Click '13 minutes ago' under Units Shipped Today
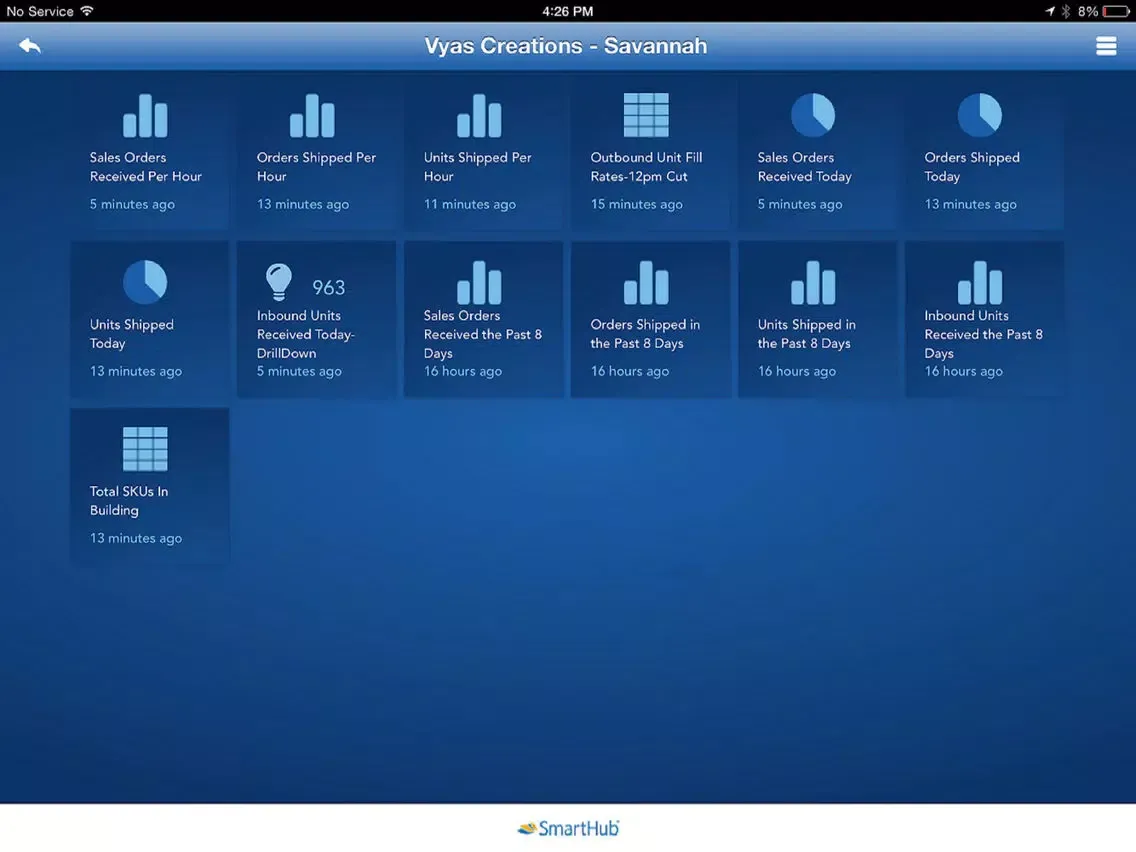The width and height of the screenshot is (1136, 852). pyautogui.click(x=135, y=371)
